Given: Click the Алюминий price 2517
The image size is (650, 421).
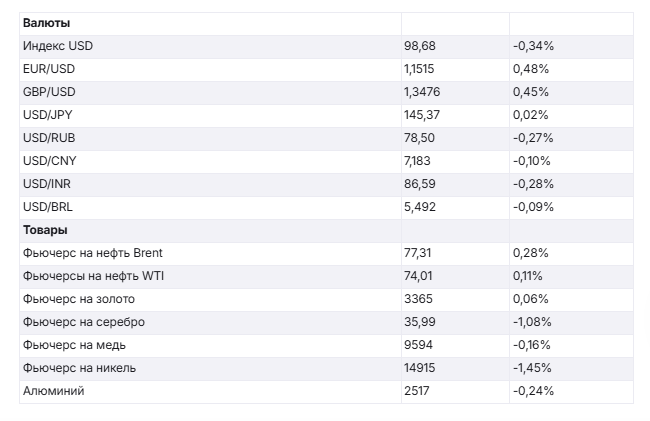Looking at the screenshot, I should point(418,391).
